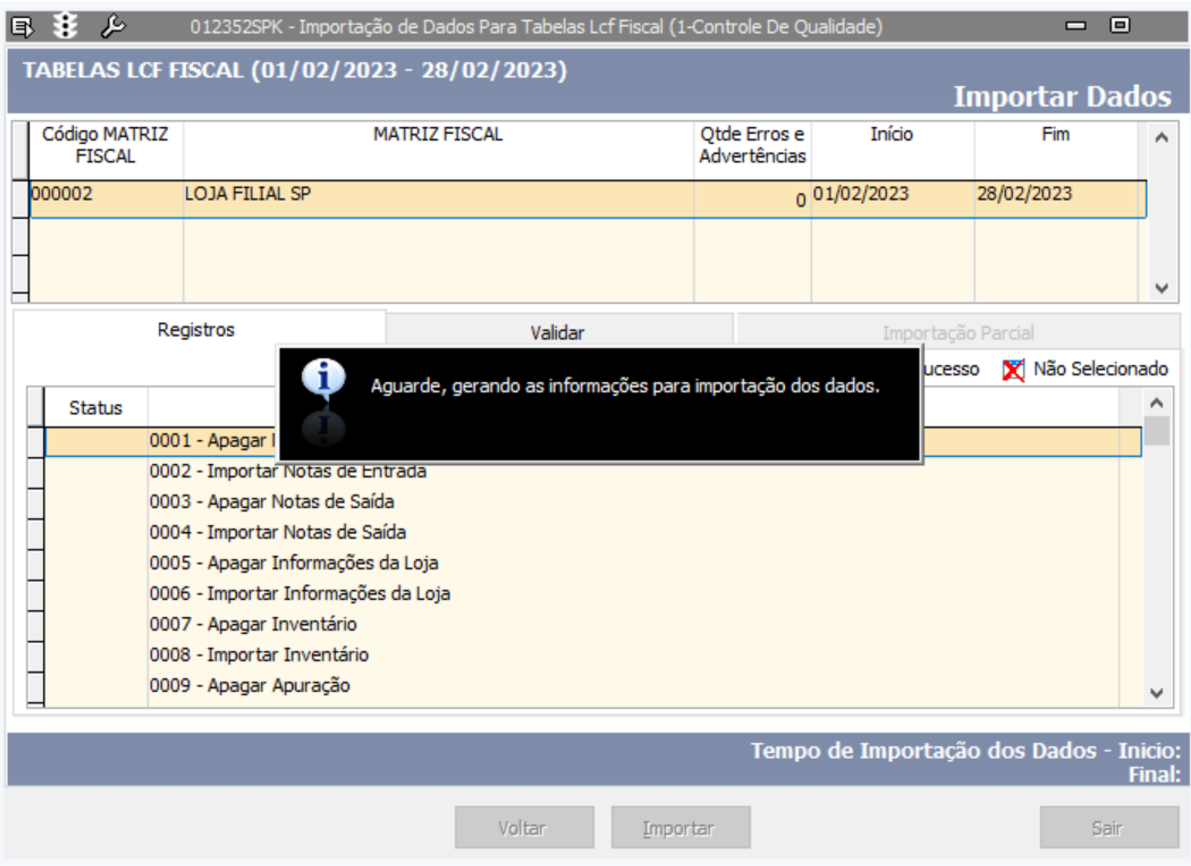Select row 0001 - Apagar
Screen dimensions: 1191x866
592,441
